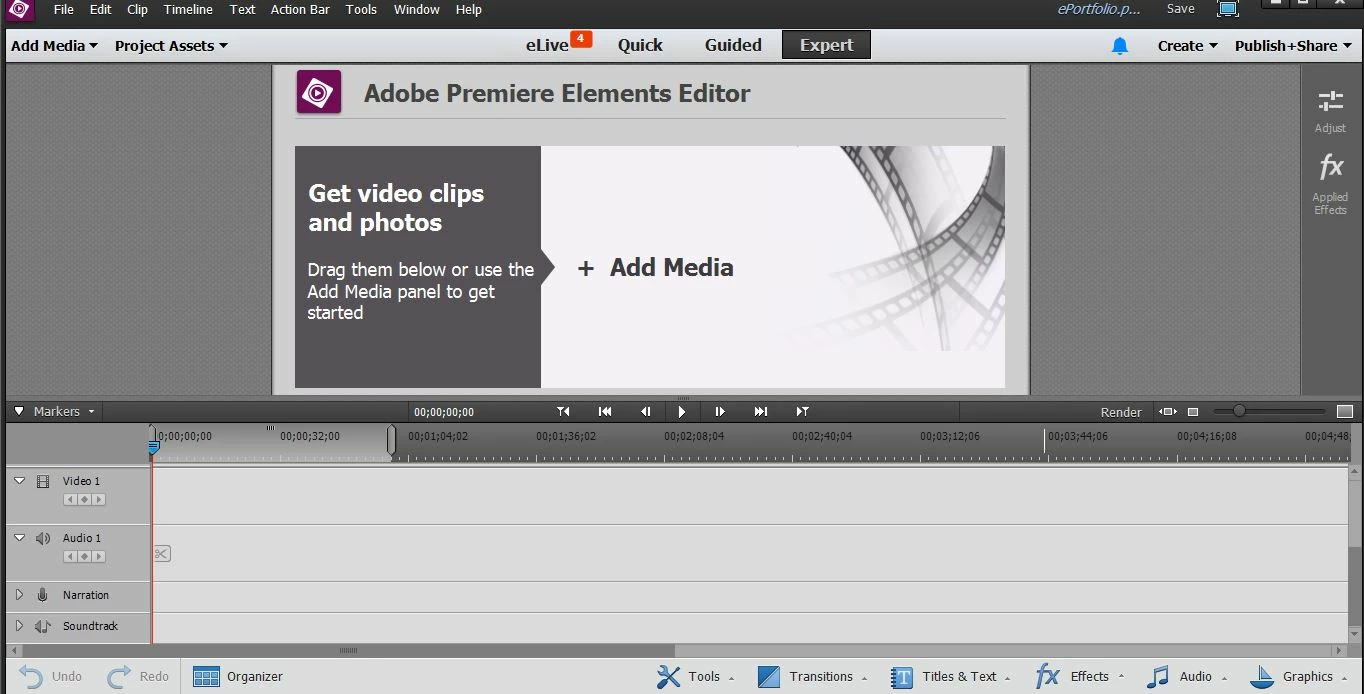Expand the Project Assets dropdown
Screen dimensions: 1364x694
(171, 46)
